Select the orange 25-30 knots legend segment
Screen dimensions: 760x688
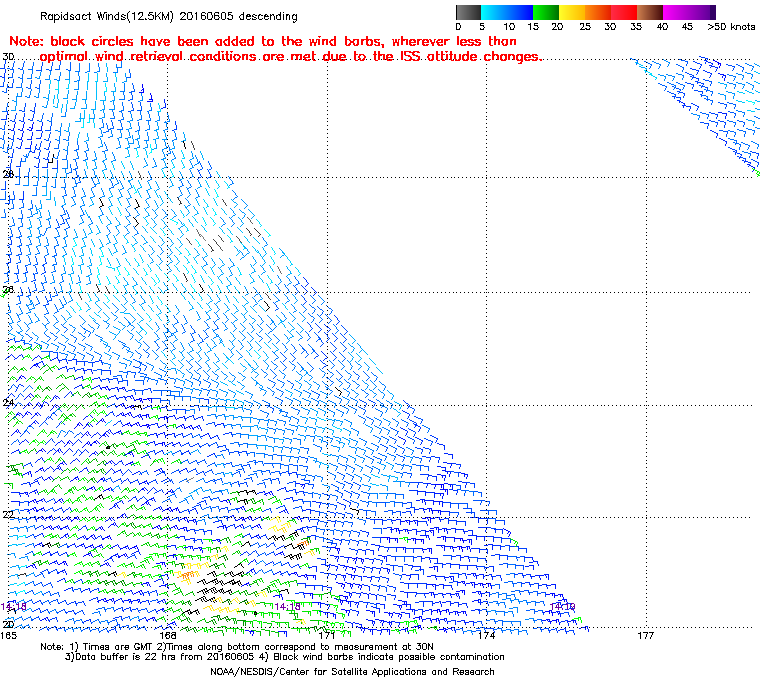tap(598, 12)
